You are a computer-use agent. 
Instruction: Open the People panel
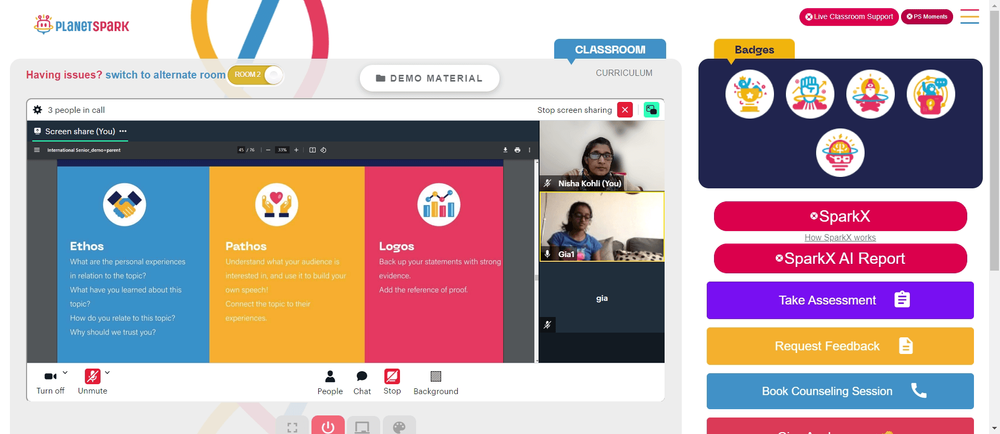pyautogui.click(x=330, y=382)
